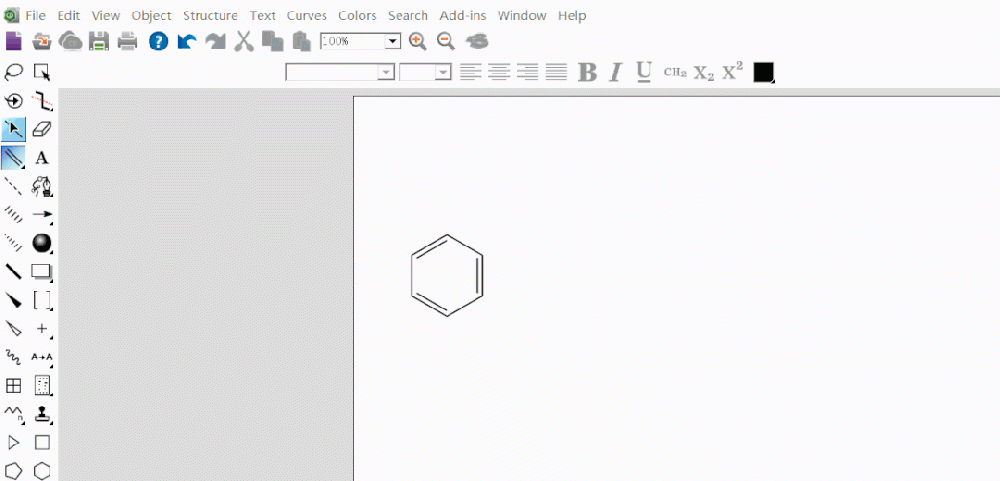Screen dimensions: 1000x481
Task: Select the Chemical Symbols plus tool
Action: click(x=42, y=328)
